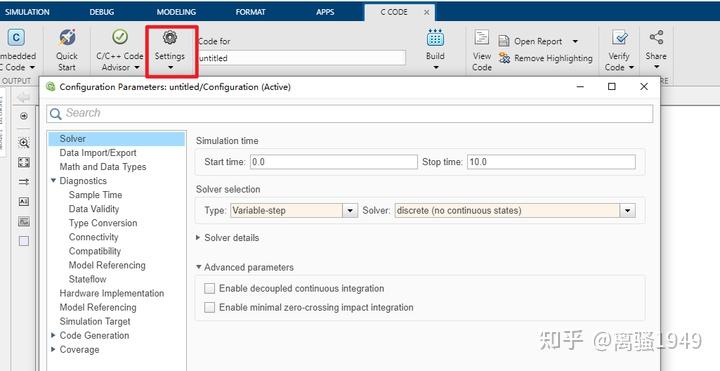This screenshot has height=371, width=720.
Task: Click the Open Report icon
Action: pos(504,41)
